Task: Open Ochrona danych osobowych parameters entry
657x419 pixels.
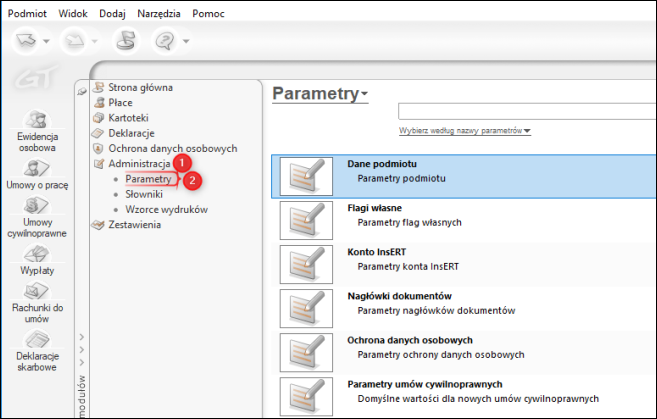Action: (410, 346)
